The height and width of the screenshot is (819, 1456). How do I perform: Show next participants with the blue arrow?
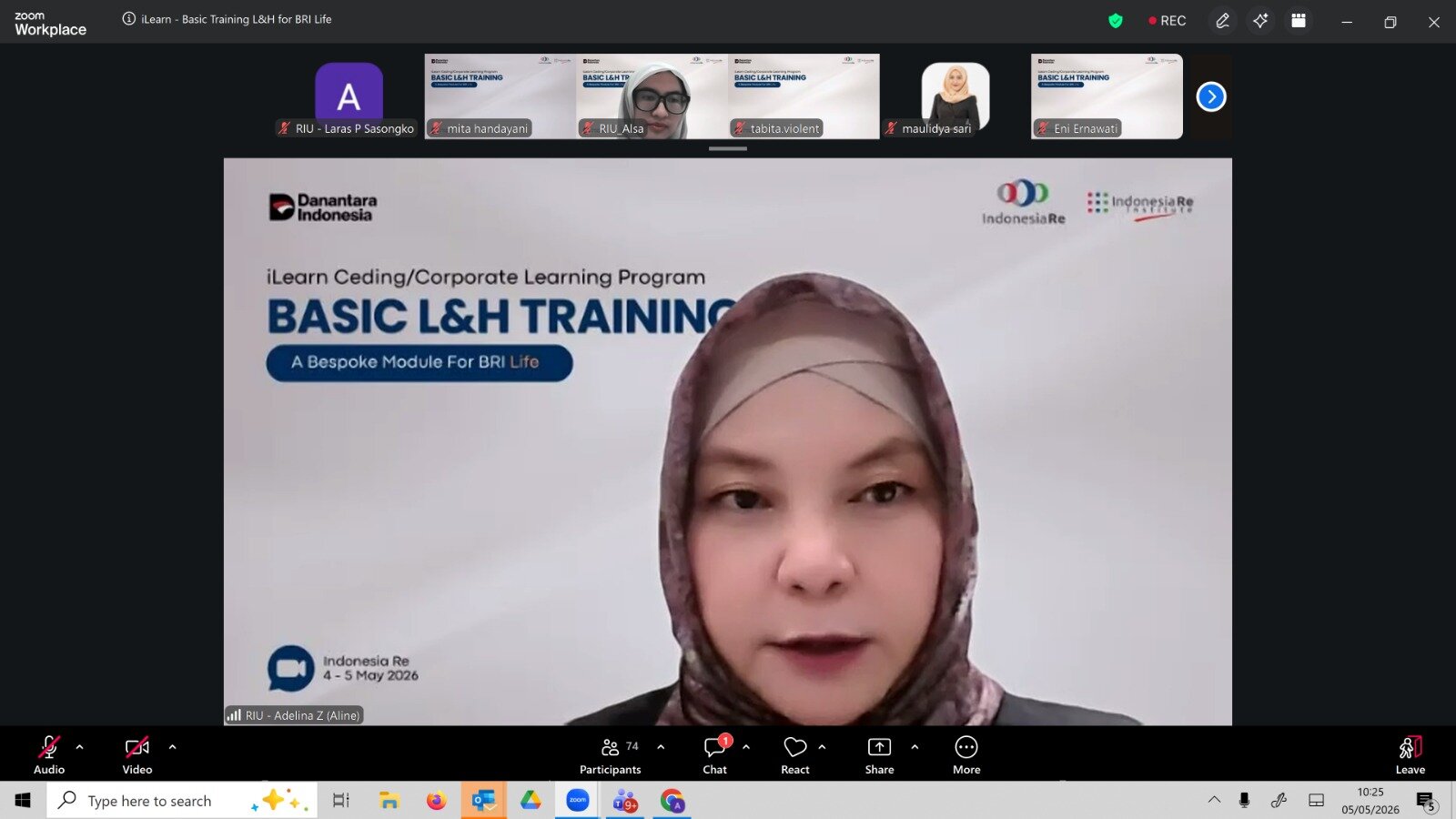pos(1211,96)
